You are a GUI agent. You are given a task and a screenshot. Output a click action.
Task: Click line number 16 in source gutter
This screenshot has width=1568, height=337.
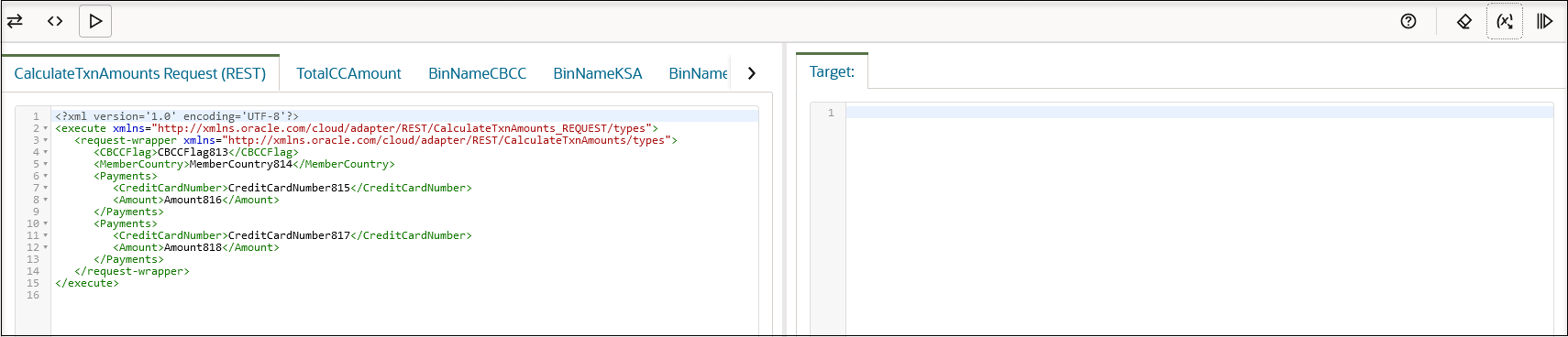pyautogui.click(x=33, y=295)
